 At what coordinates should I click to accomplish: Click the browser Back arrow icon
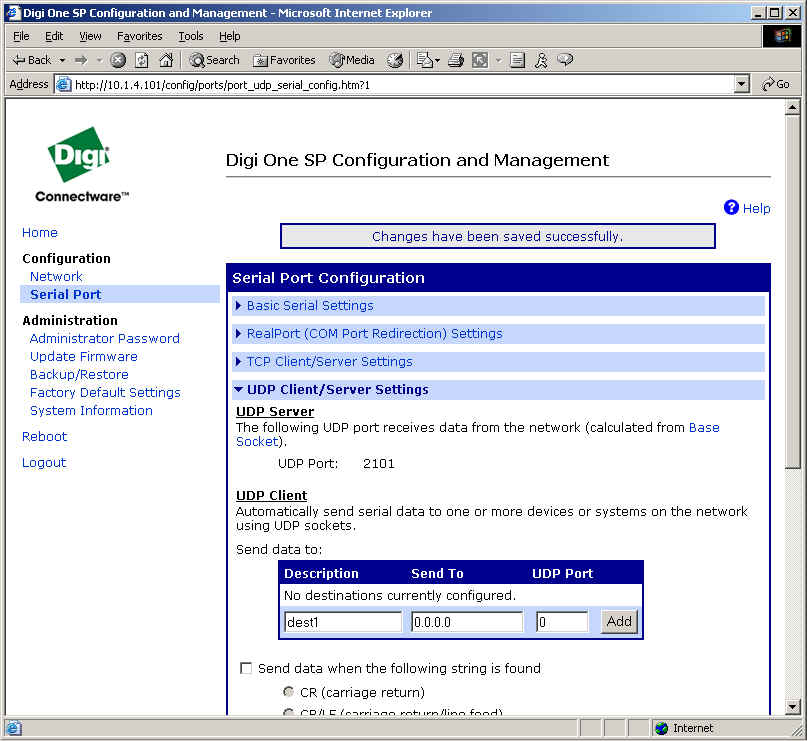coord(20,60)
